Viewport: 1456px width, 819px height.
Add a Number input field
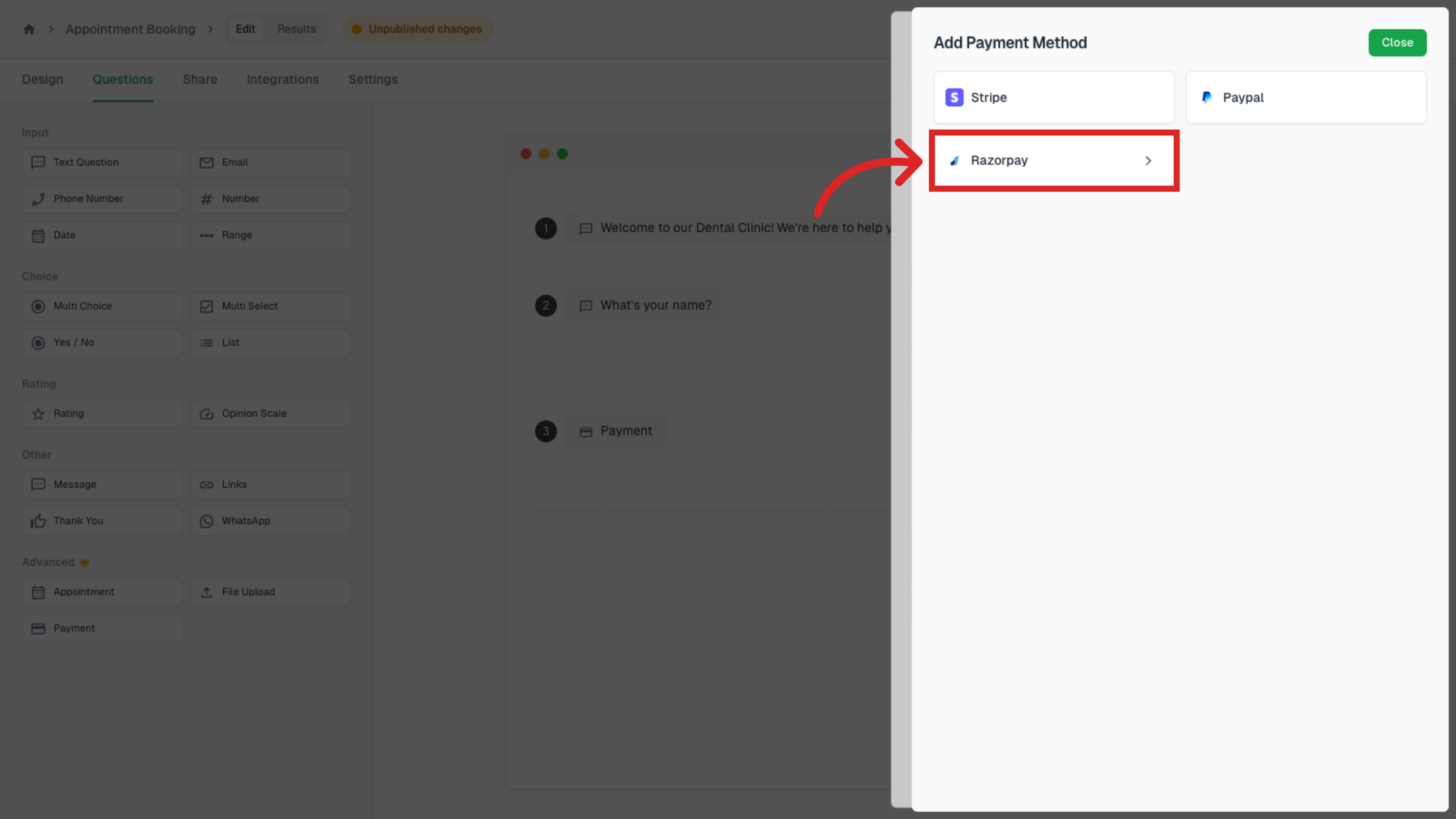271,199
